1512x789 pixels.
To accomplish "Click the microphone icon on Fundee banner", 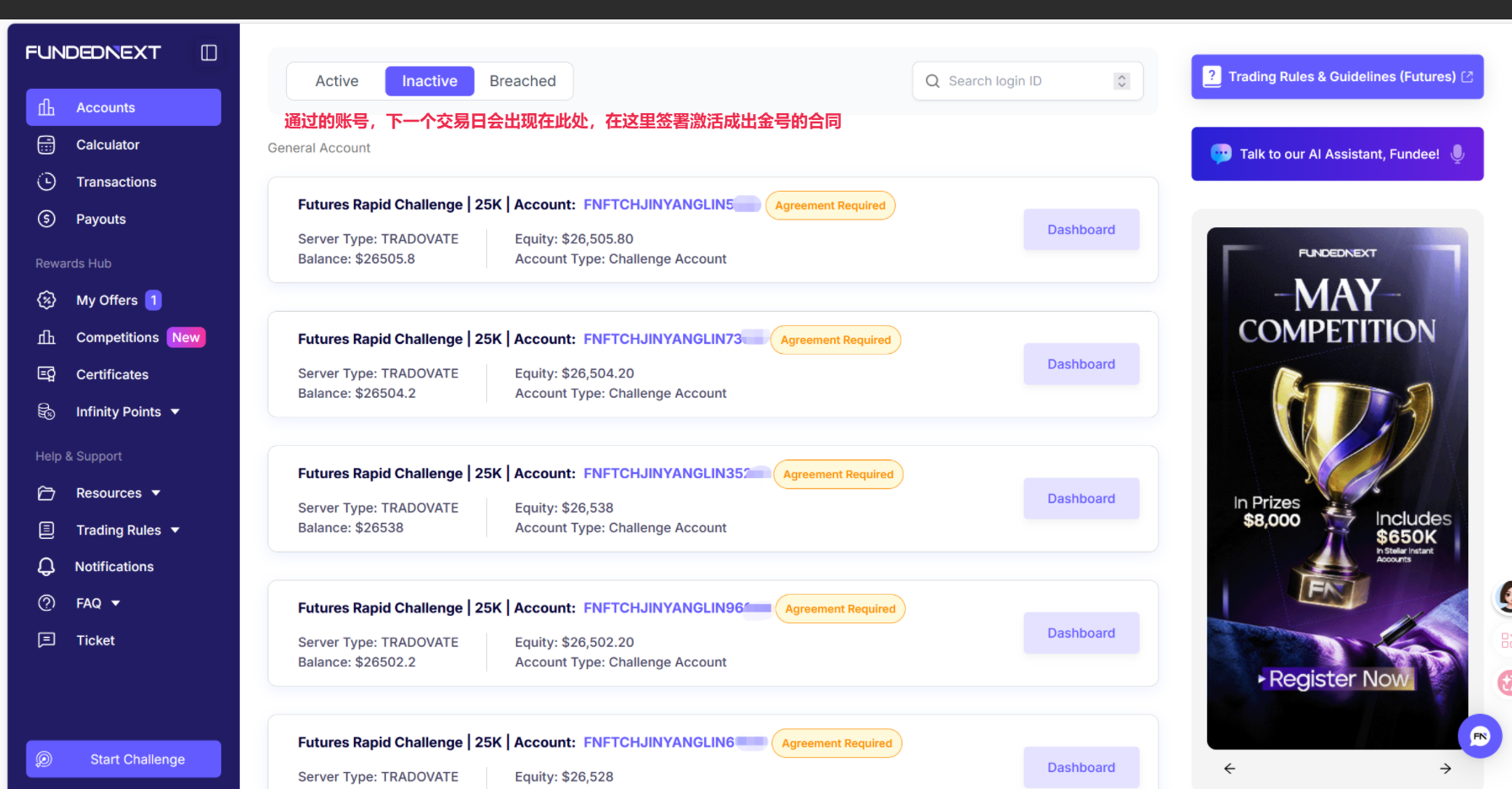I will (x=1457, y=154).
